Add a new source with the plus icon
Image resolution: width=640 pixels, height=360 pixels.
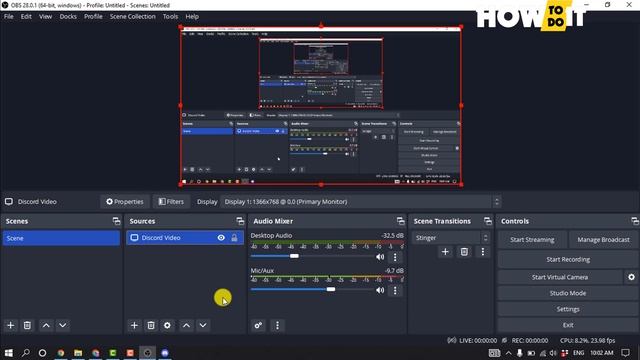134,325
